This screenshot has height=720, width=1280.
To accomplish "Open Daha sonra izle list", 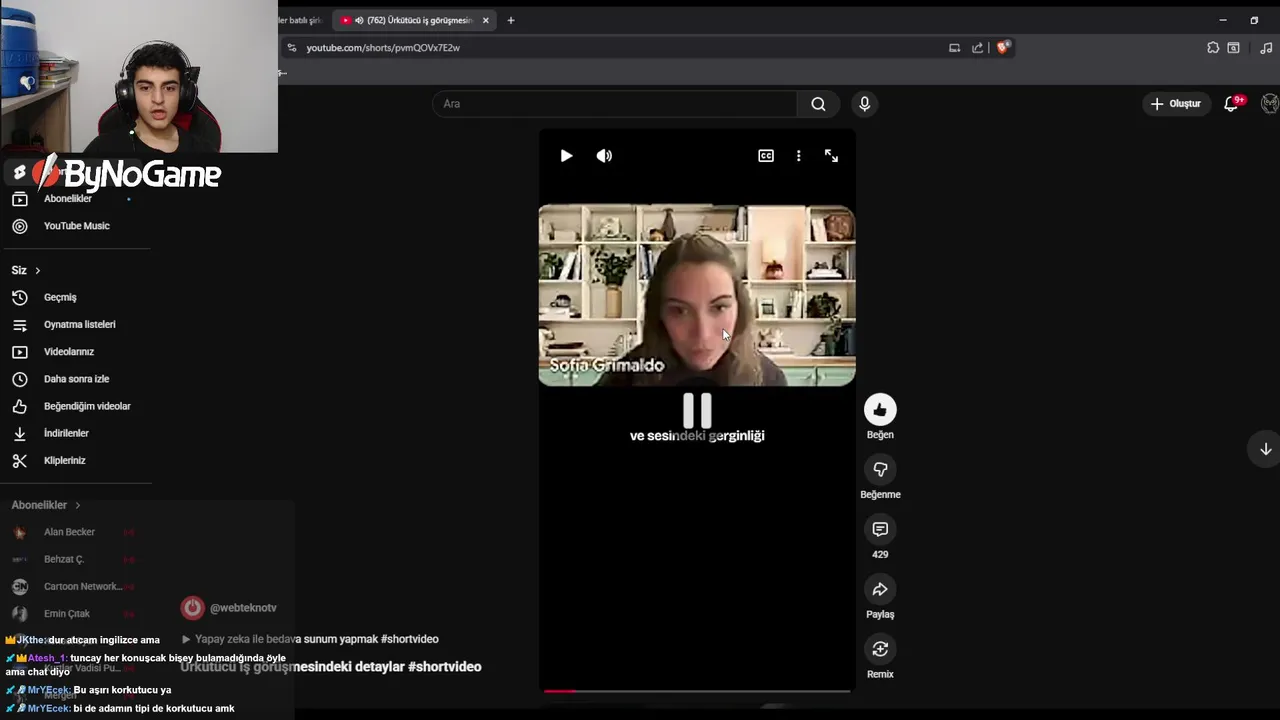I will click(x=76, y=379).
